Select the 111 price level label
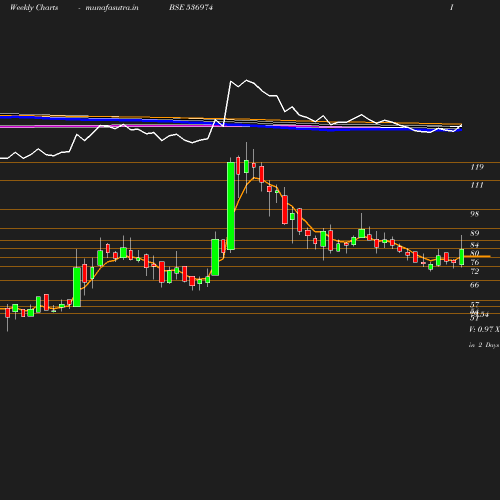Screen dimensions: 500x500 (477, 185)
